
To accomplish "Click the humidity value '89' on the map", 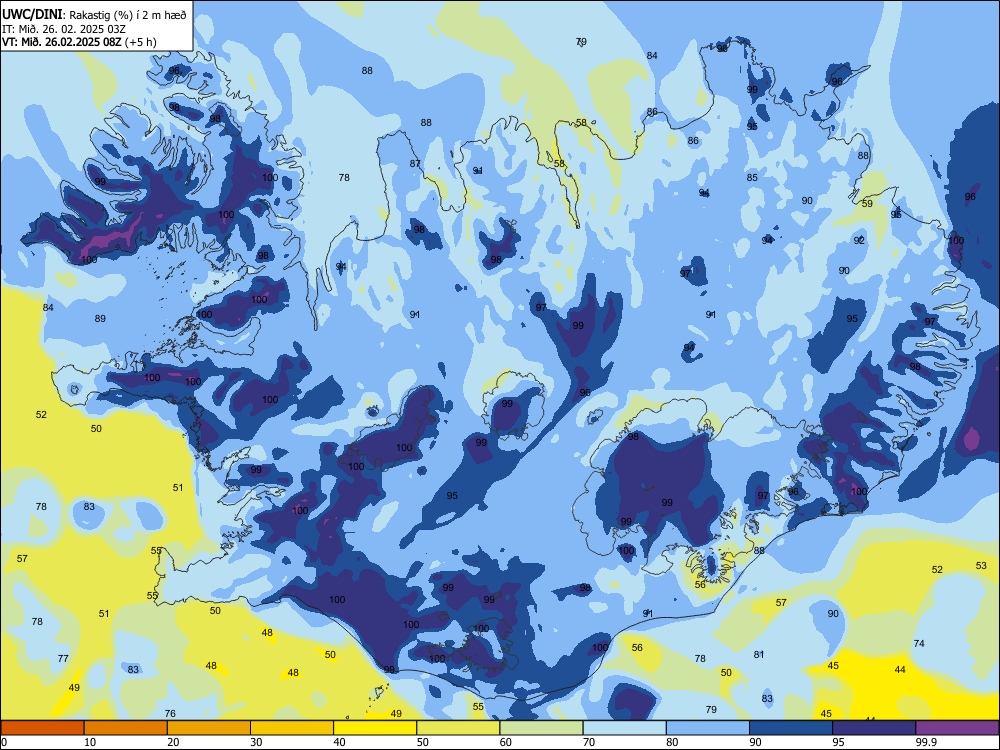I will [100, 318].
